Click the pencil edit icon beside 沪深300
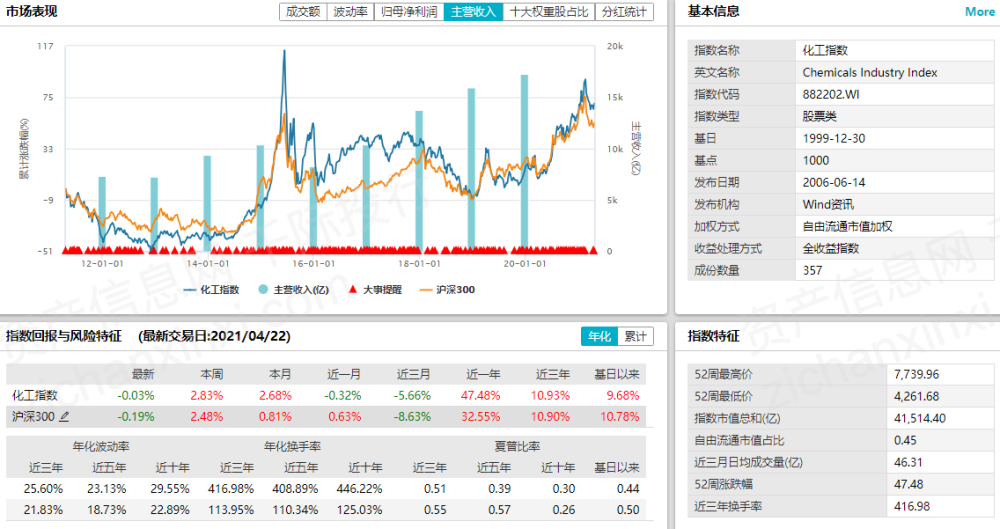The width and height of the screenshot is (1000, 529). (65, 416)
